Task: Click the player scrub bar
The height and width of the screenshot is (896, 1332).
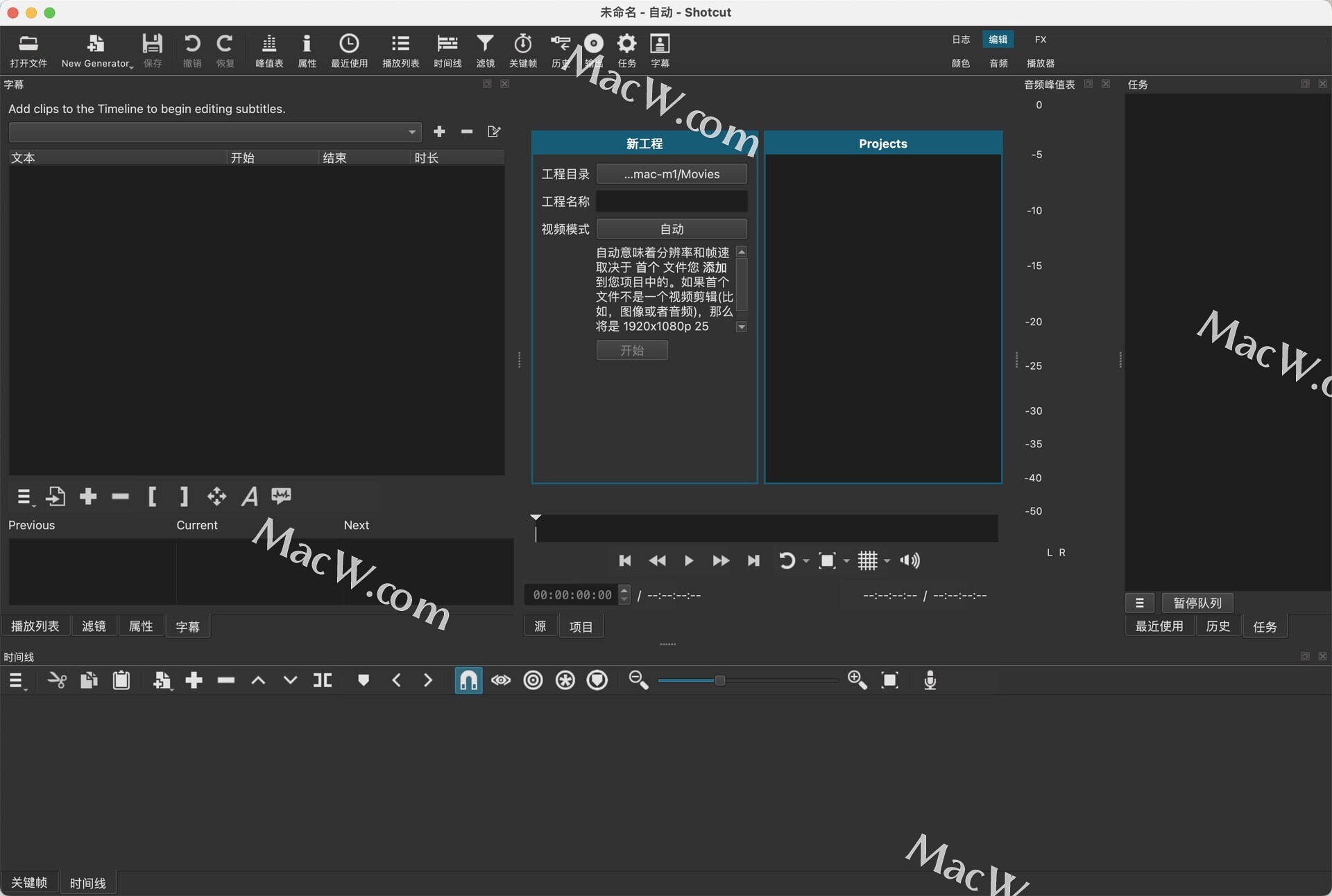Action: pos(765,528)
